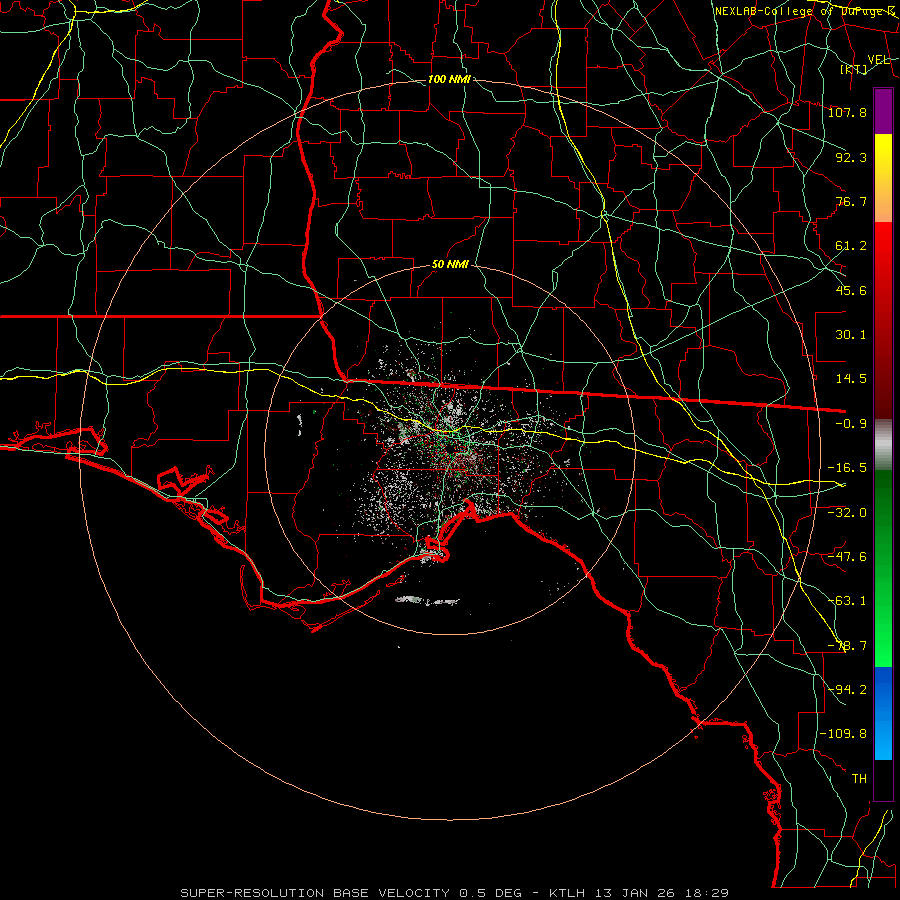Pick the yellow-orange segment of the color bar

pos(883,178)
